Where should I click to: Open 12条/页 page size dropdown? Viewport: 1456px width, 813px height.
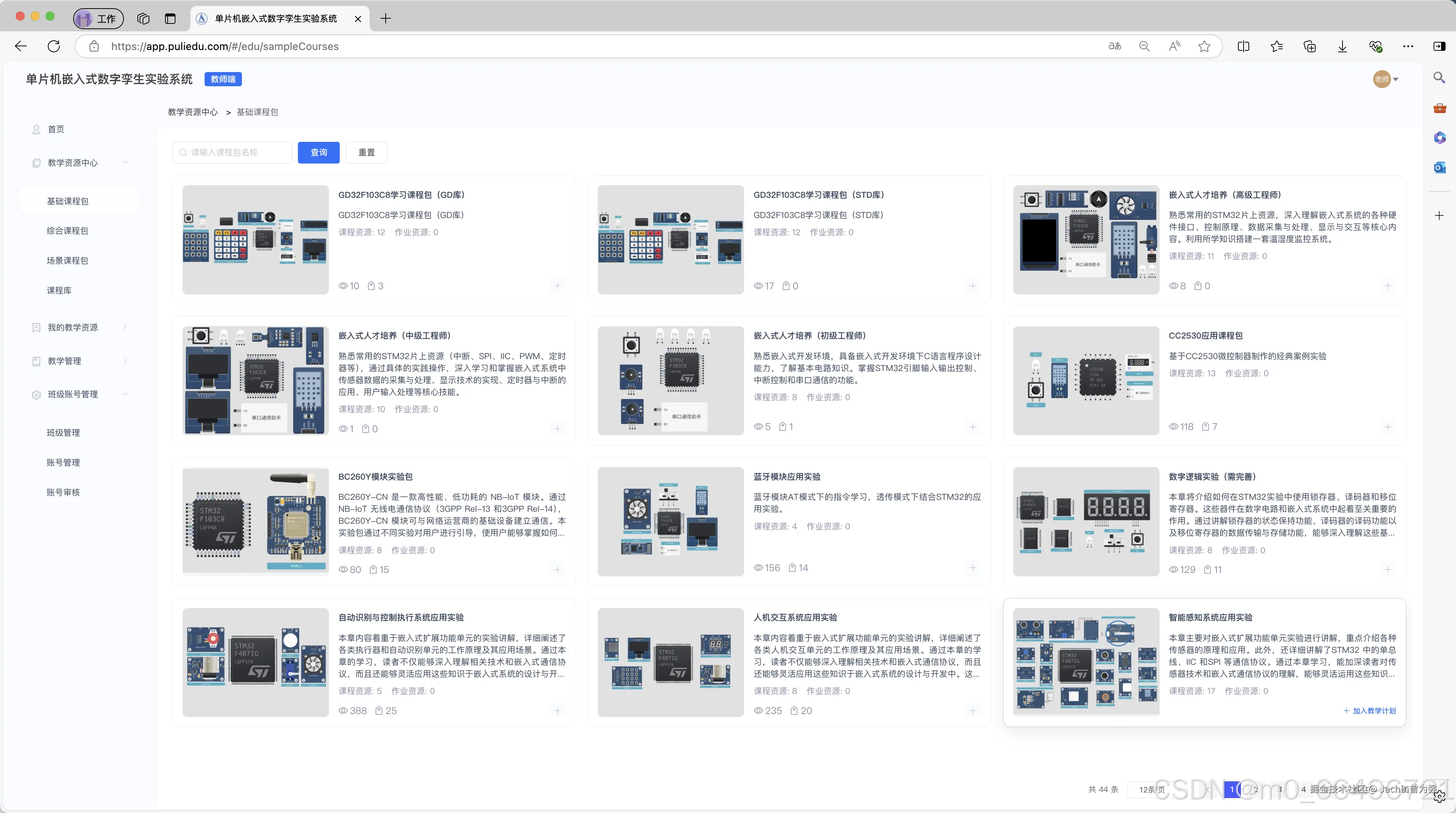(1152, 789)
